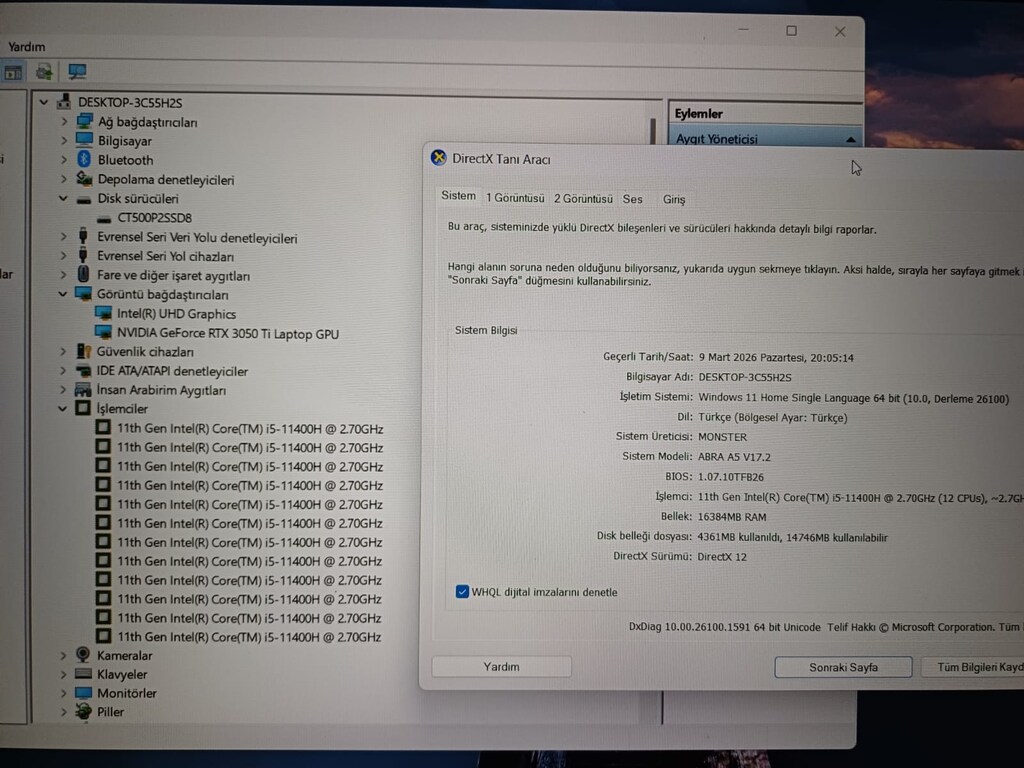
Task: Collapse the İşlemciler node
Action: click(x=63, y=409)
